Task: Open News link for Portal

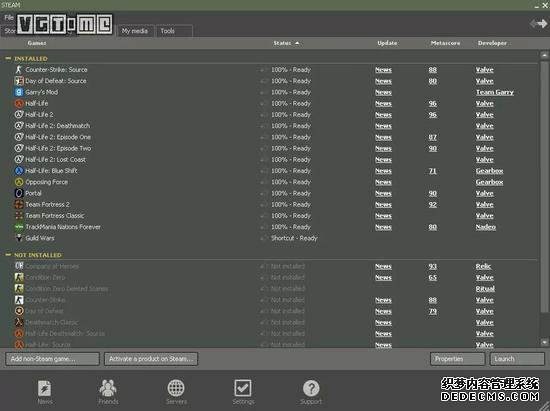Action: click(383, 193)
